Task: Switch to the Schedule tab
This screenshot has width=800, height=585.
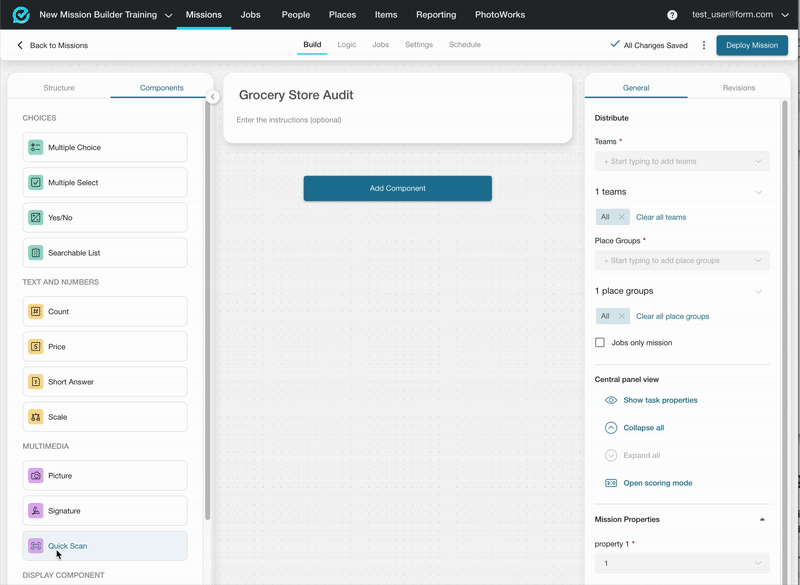Action: point(465,45)
